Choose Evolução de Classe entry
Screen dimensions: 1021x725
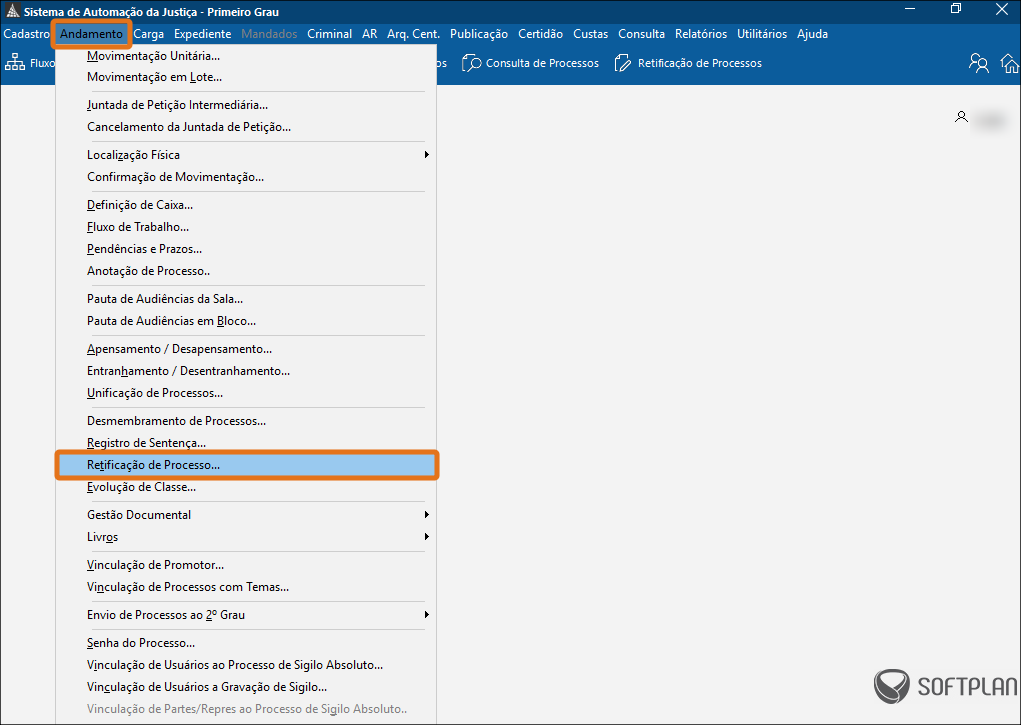246,487
